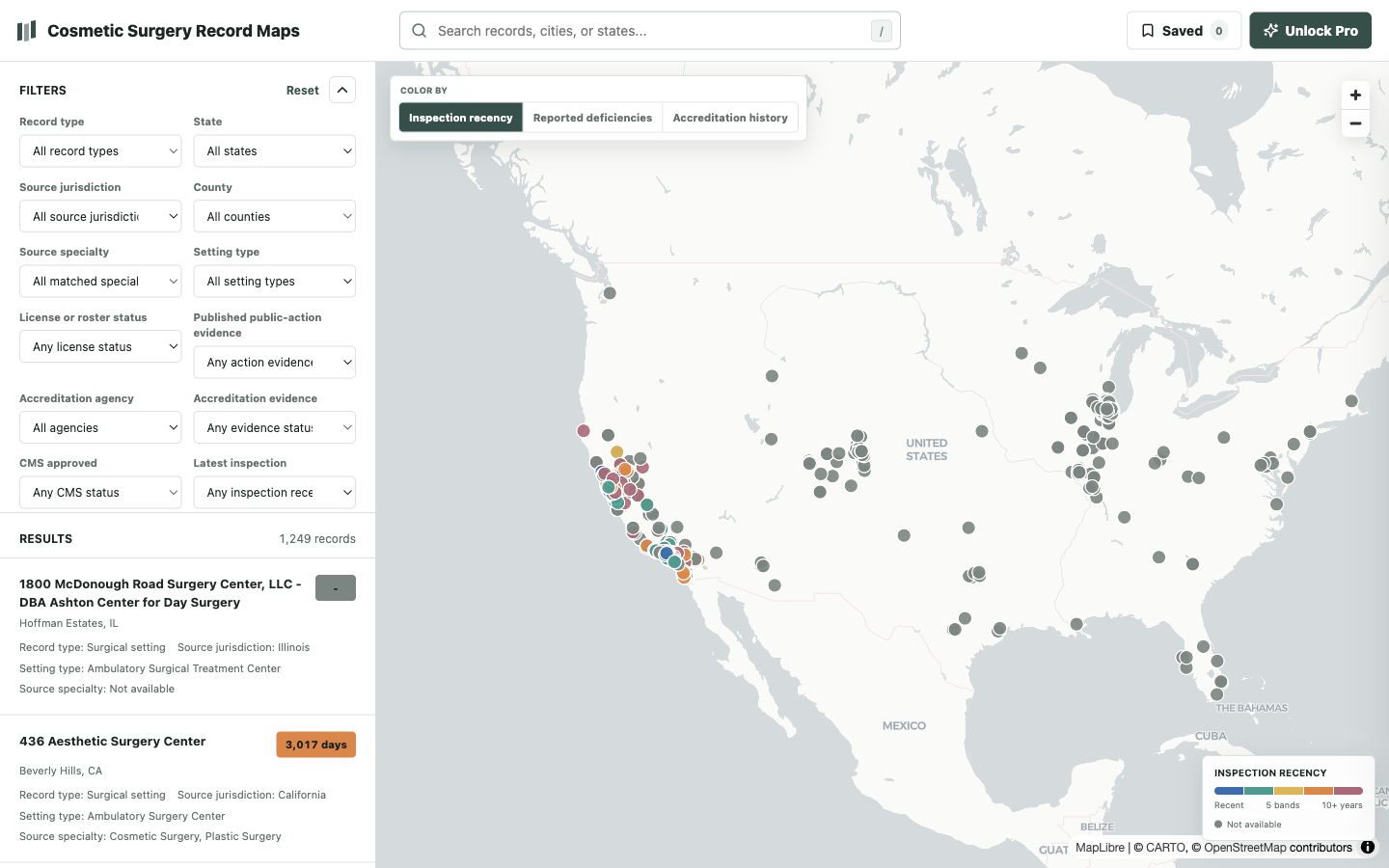Click the sparkle icon on Unlock Pro
The height and width of the screenshot is (868, 1389).
(1271, 31)
